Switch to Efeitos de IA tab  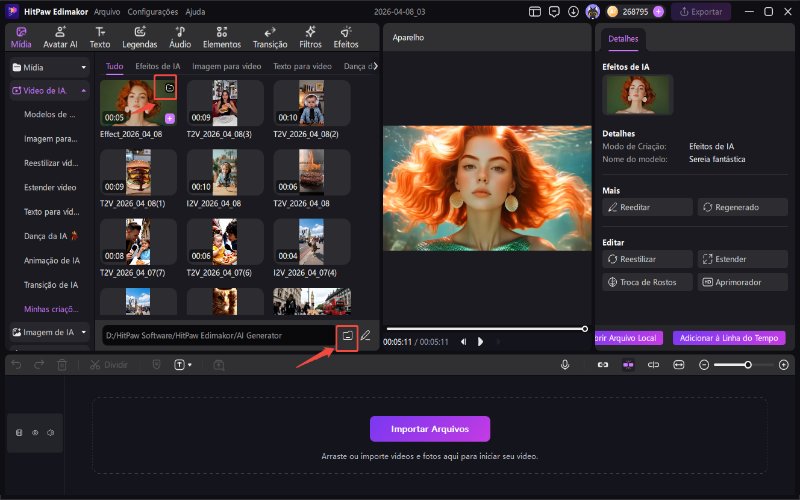pos(157,66)
